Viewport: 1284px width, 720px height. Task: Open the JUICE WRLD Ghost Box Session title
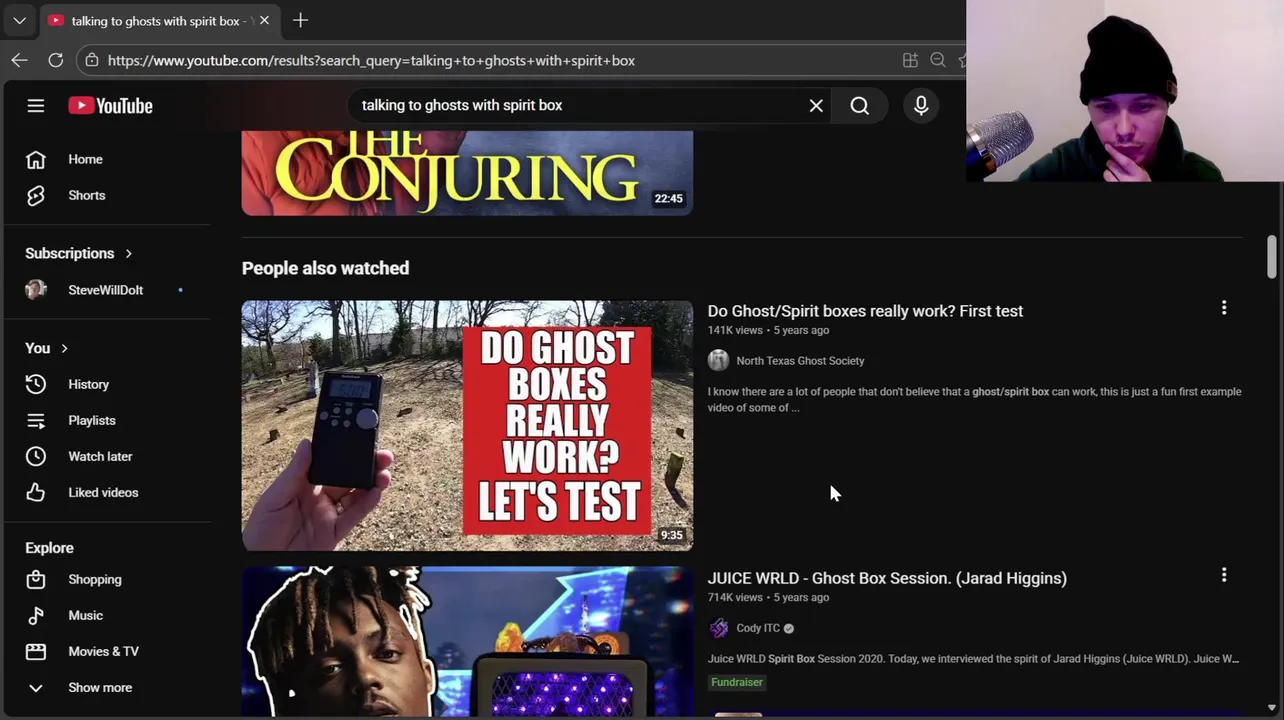point(887,578)
